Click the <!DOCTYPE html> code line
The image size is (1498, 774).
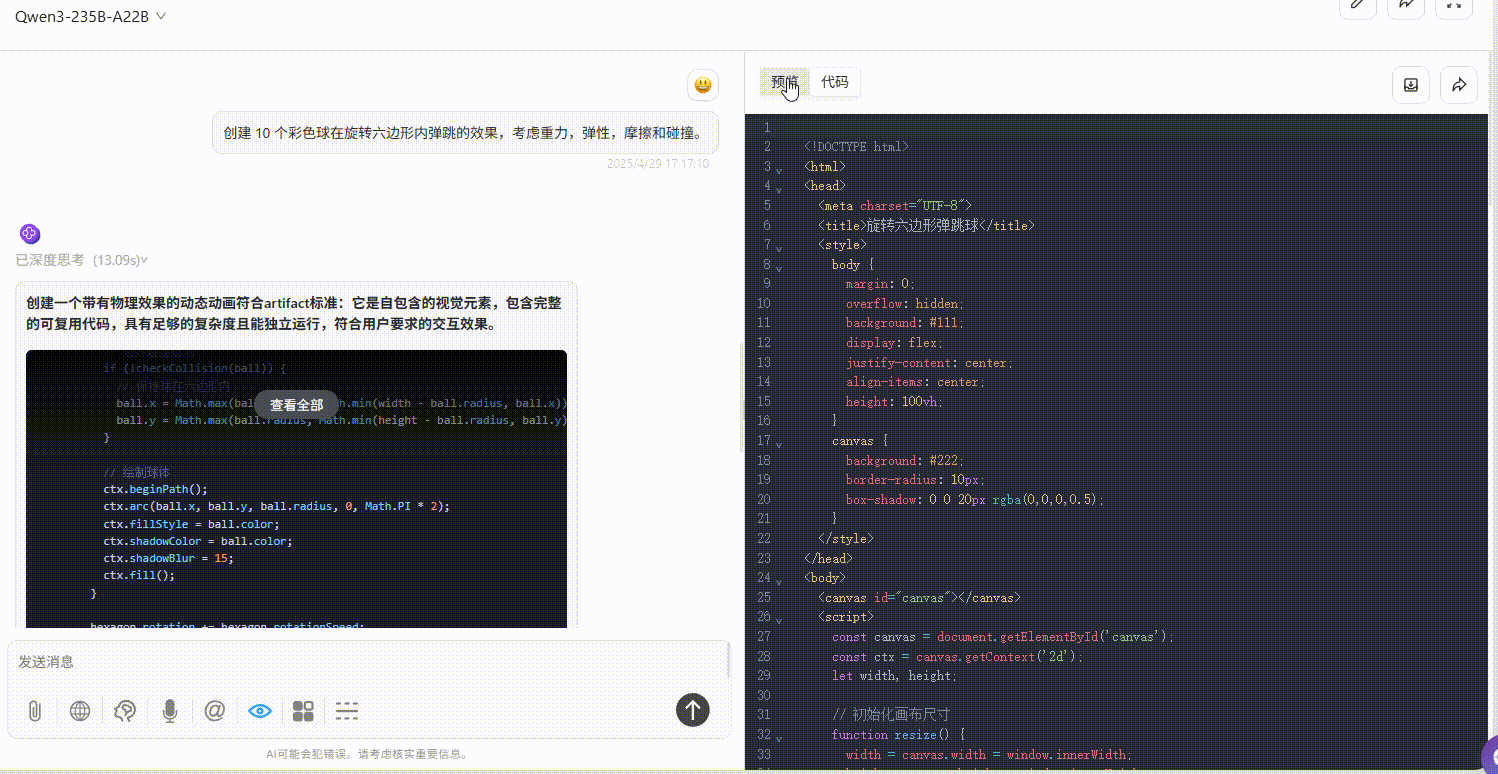click(x=856, y=147)
